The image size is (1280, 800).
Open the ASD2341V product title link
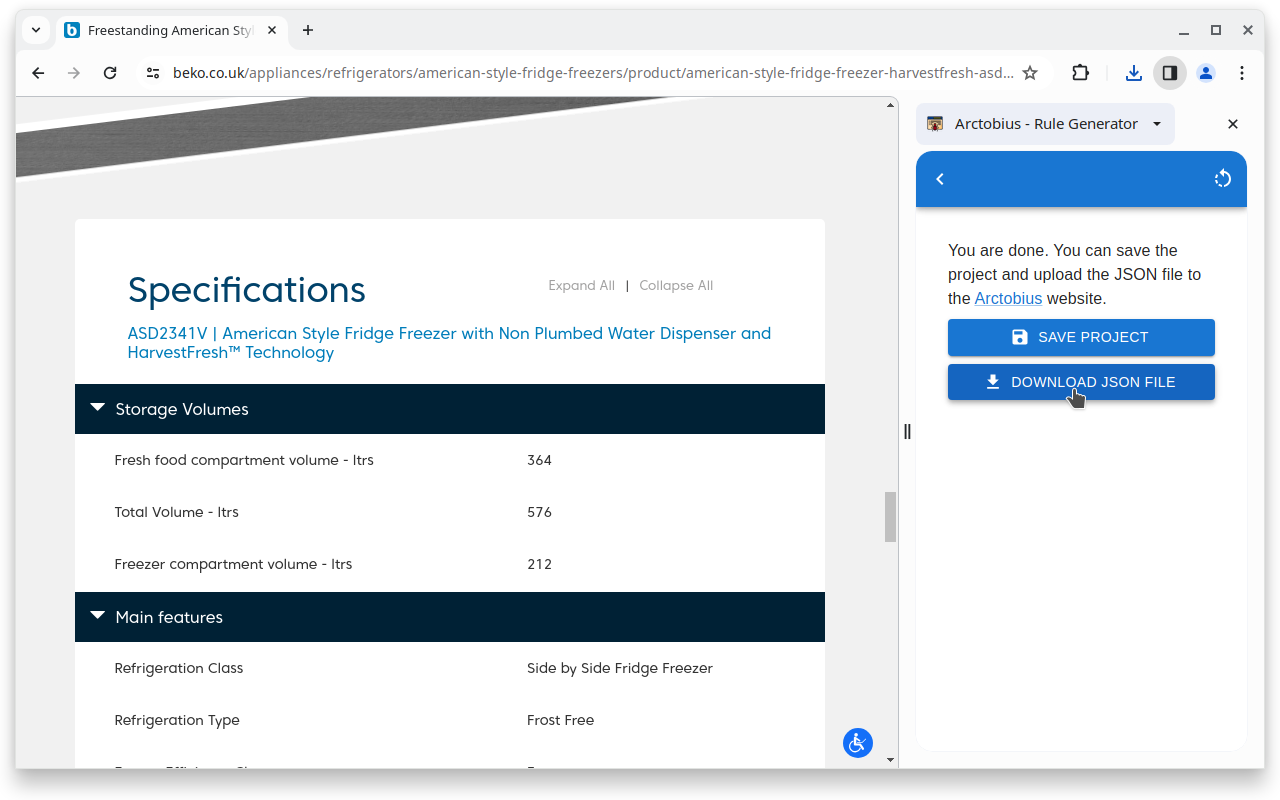449,343
